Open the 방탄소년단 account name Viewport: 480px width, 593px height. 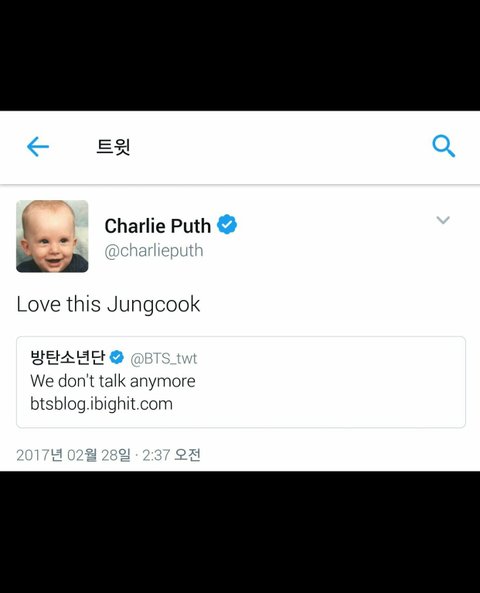[x=67, y=357]
